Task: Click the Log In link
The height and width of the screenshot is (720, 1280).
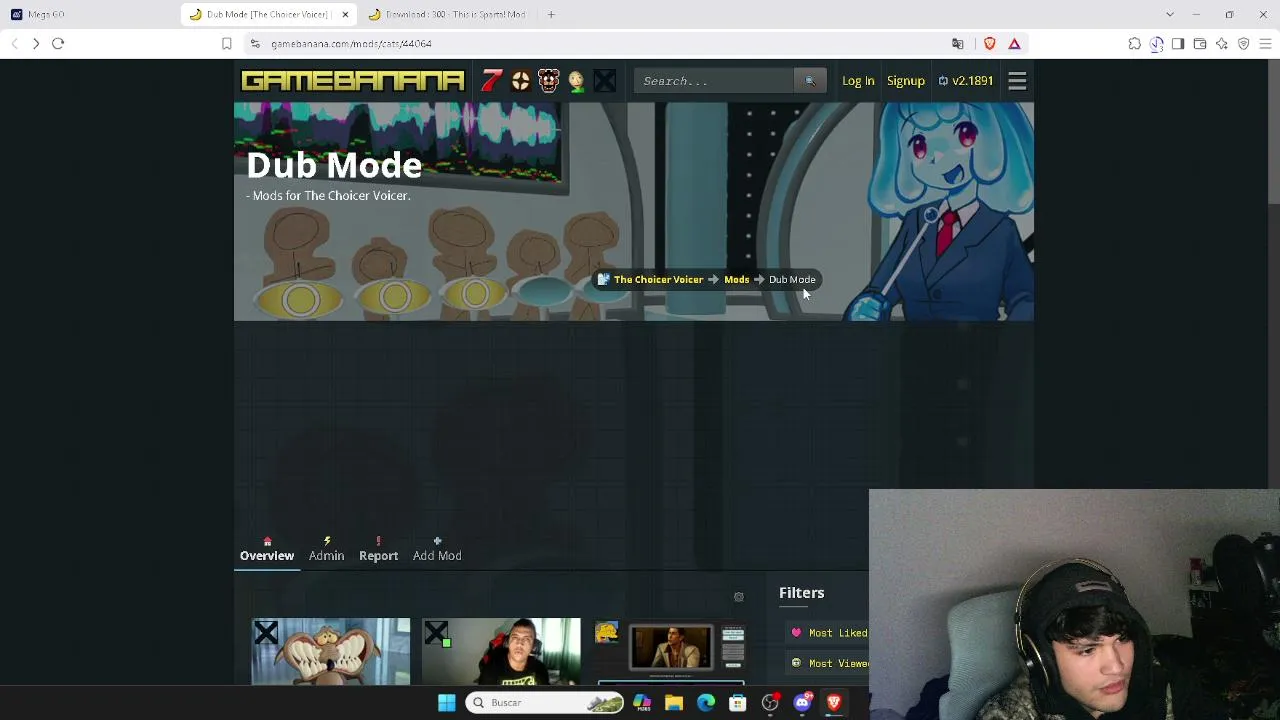Action: coord(858,81)
